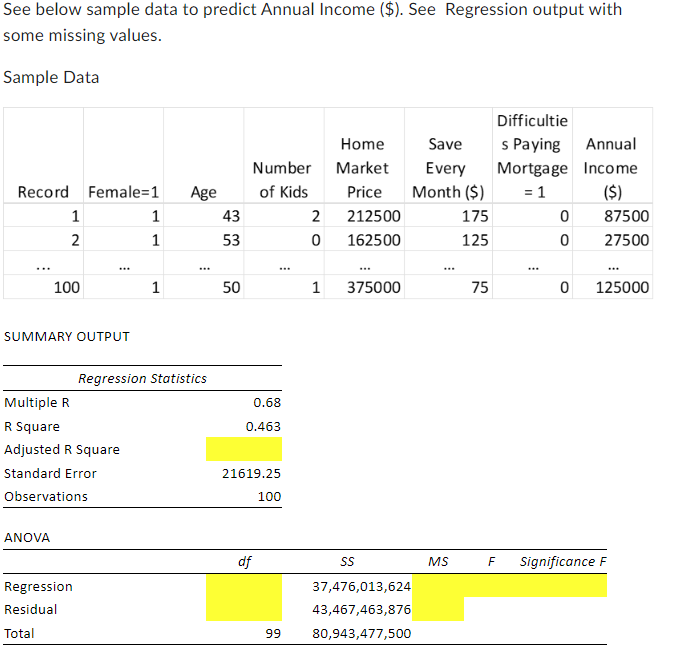Click monthly savings value 175

(x=475, y=216)
